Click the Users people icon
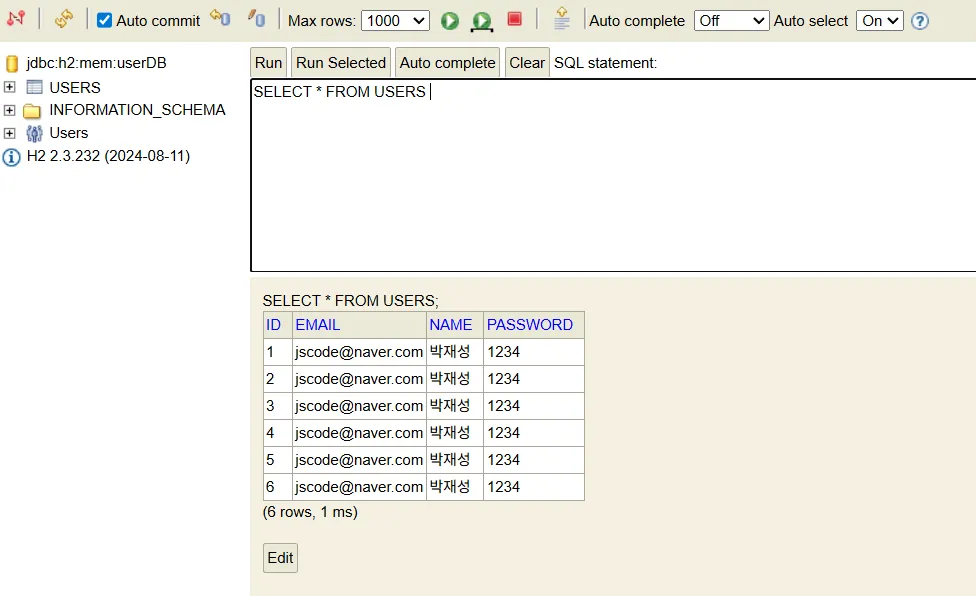Screen dimensions: 976x596 tap(34, 133)
